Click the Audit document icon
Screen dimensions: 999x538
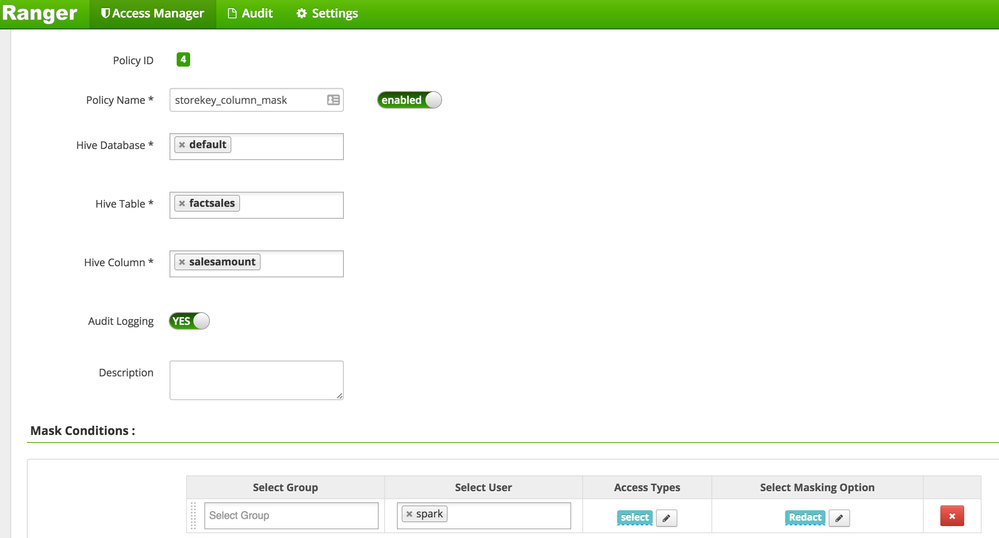(233, 13)
